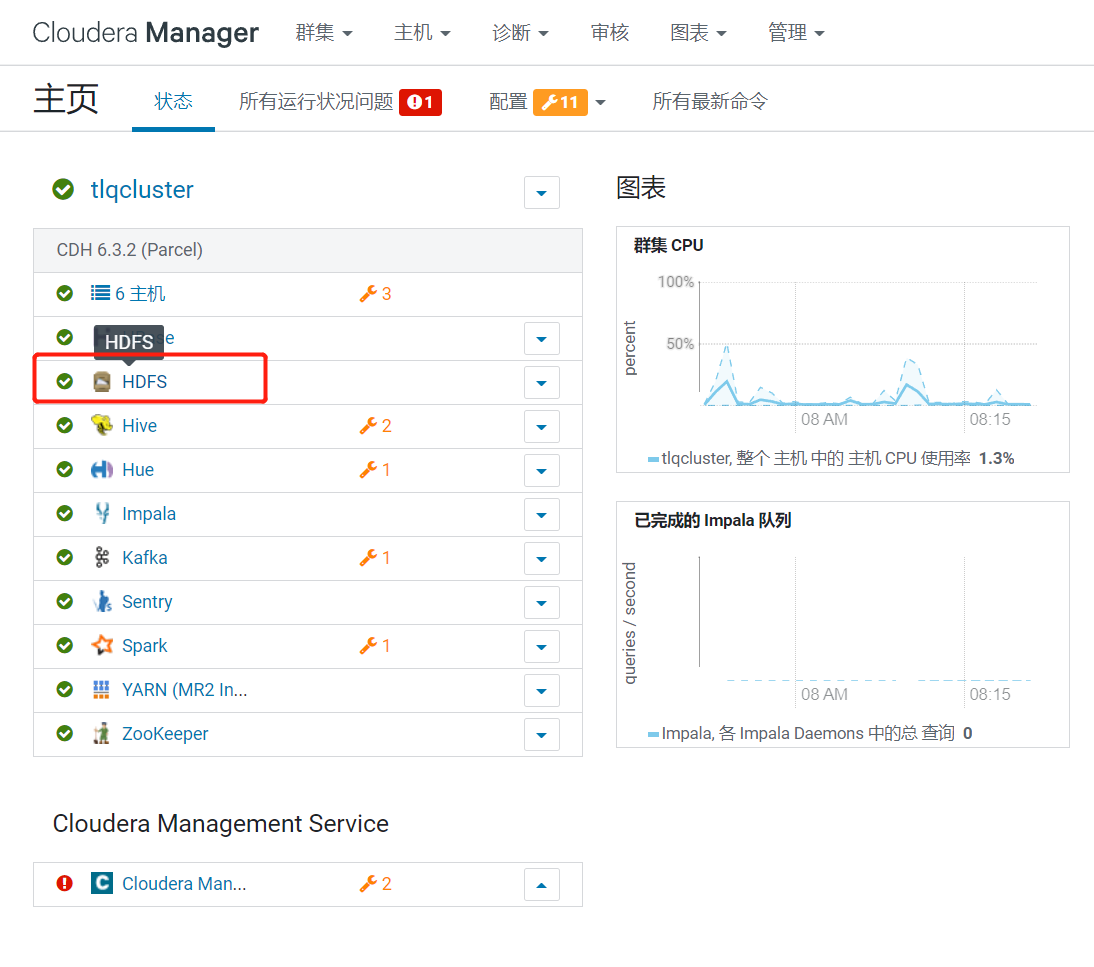Open the 图表 menu
Screen dimensions: 1094x967
pyautogui.click(x=698, y=33)
